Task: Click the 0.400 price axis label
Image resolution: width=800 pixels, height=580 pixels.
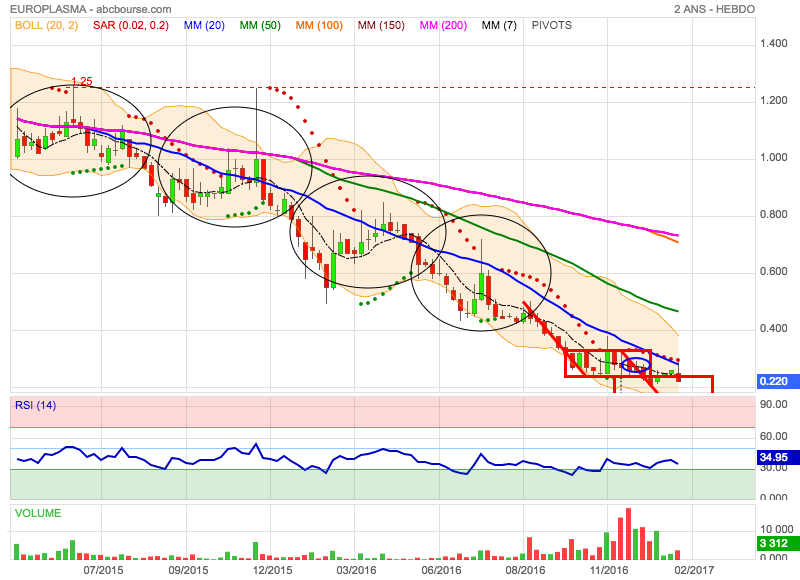Action: (x=773, y=329)
